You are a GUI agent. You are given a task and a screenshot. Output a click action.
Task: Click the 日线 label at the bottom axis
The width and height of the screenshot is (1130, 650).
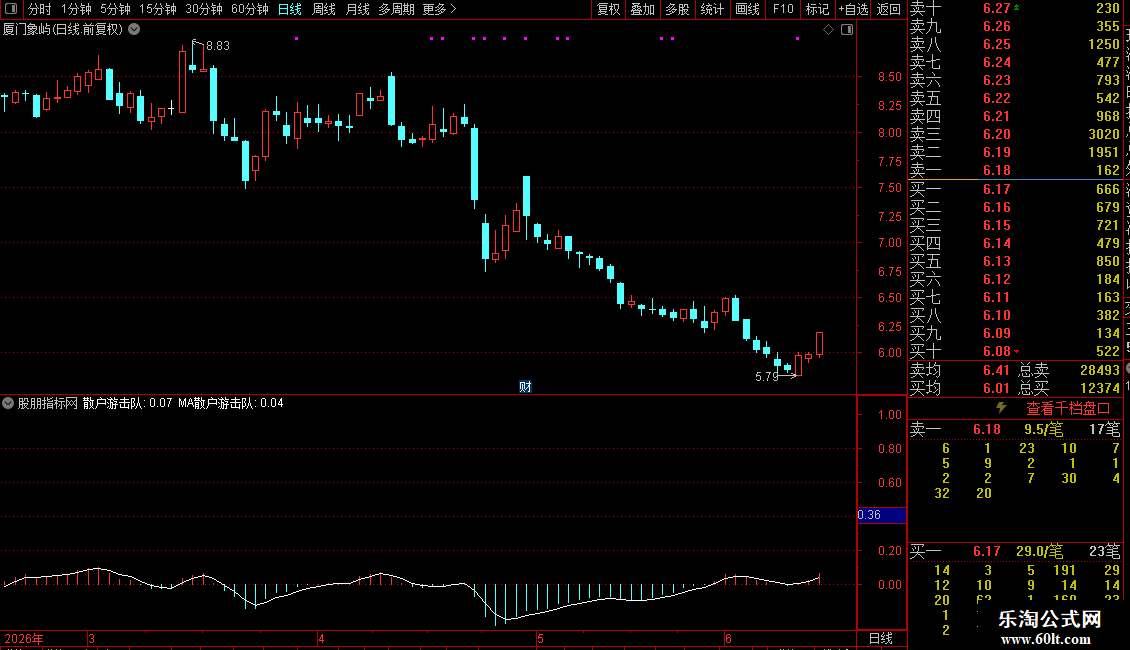click(881, 638)
